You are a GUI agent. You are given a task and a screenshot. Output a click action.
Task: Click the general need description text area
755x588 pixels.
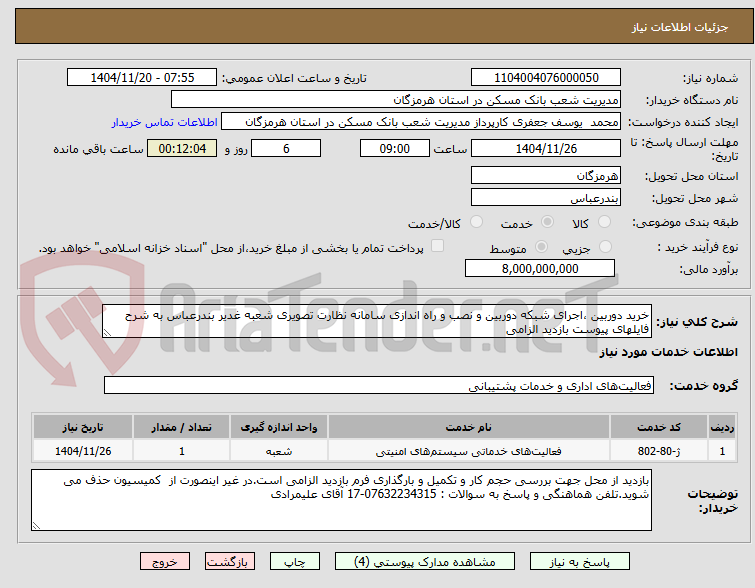pos(377,321)
